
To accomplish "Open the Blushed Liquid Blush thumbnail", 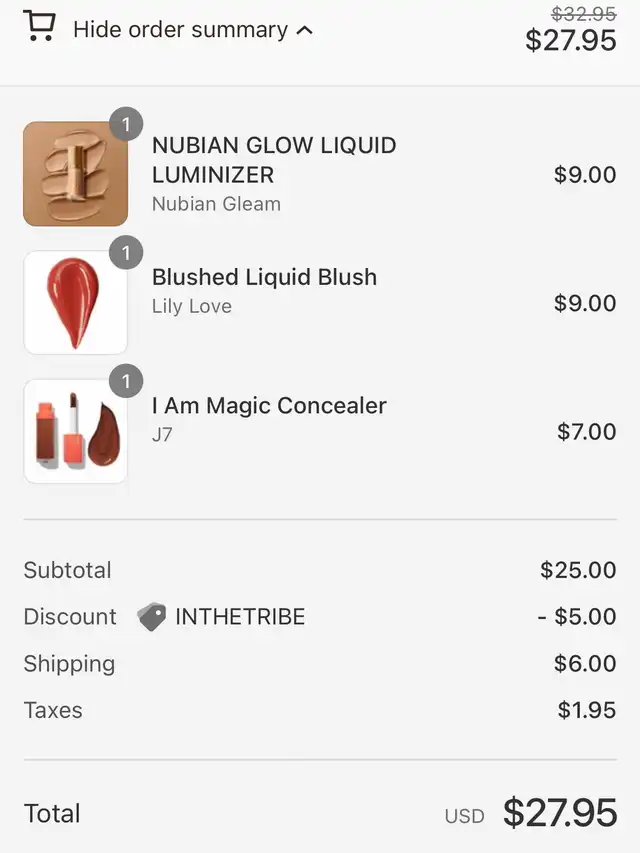I will click(75, 303).
